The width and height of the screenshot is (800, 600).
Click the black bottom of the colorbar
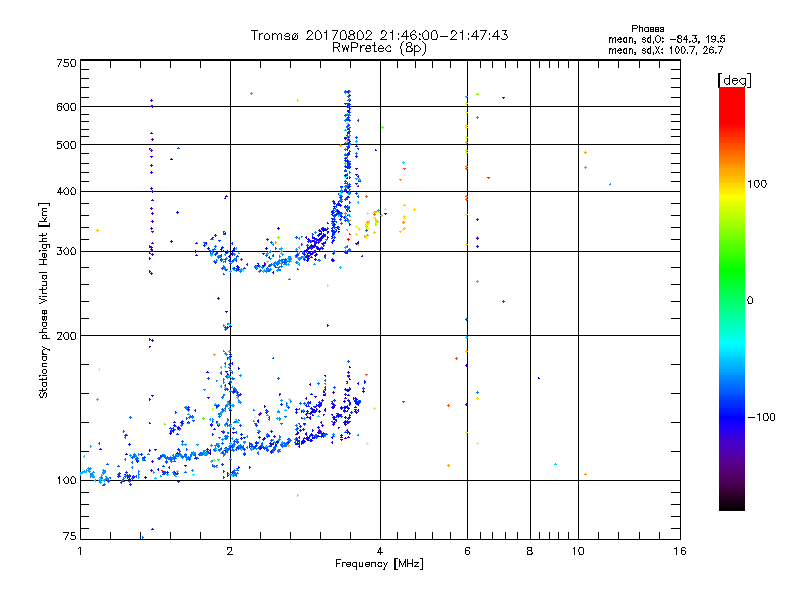pos(732,503)
